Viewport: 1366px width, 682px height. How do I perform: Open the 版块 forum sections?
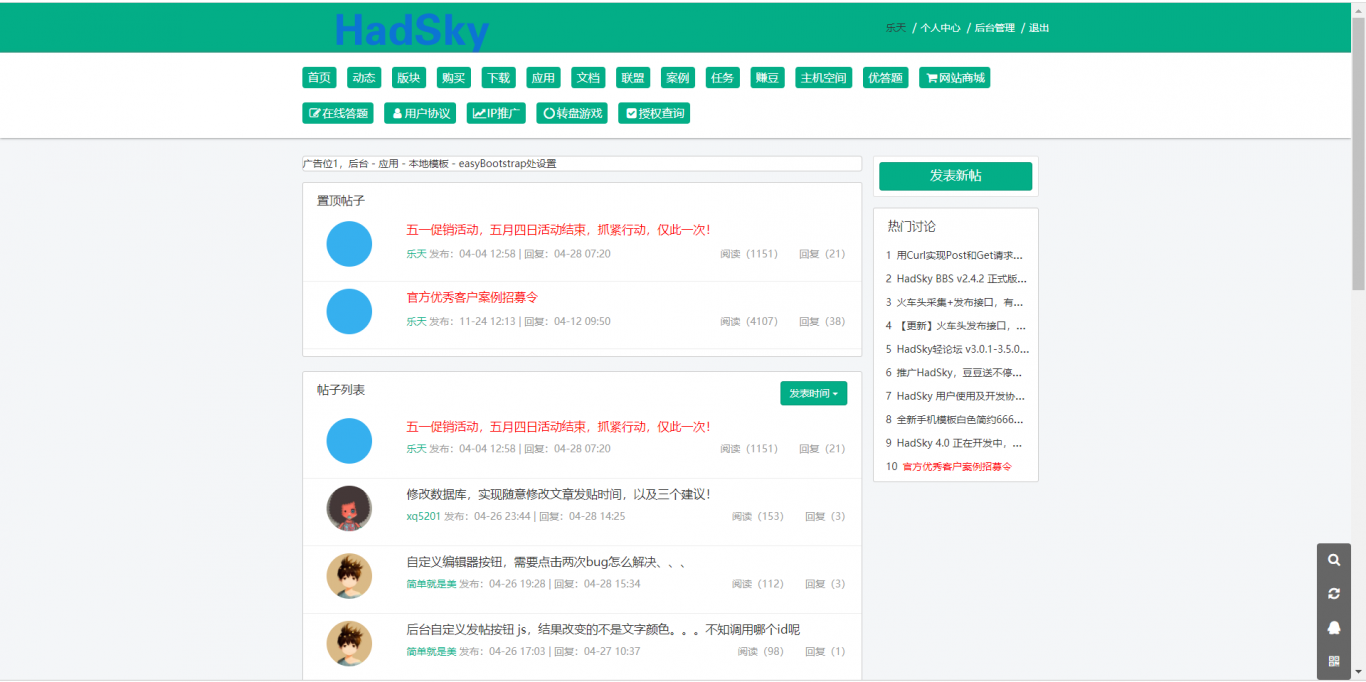408,78
